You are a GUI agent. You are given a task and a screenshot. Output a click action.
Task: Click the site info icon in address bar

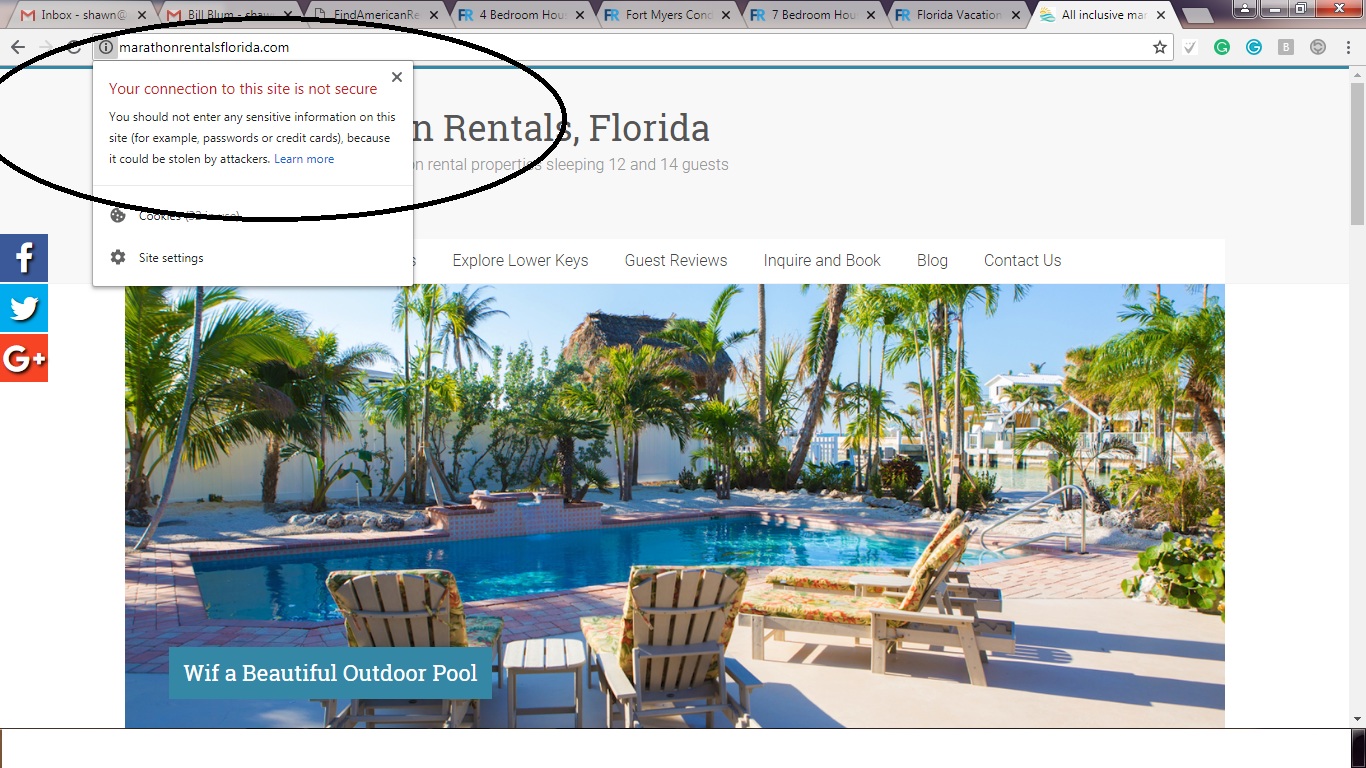[x=106, y=47]
